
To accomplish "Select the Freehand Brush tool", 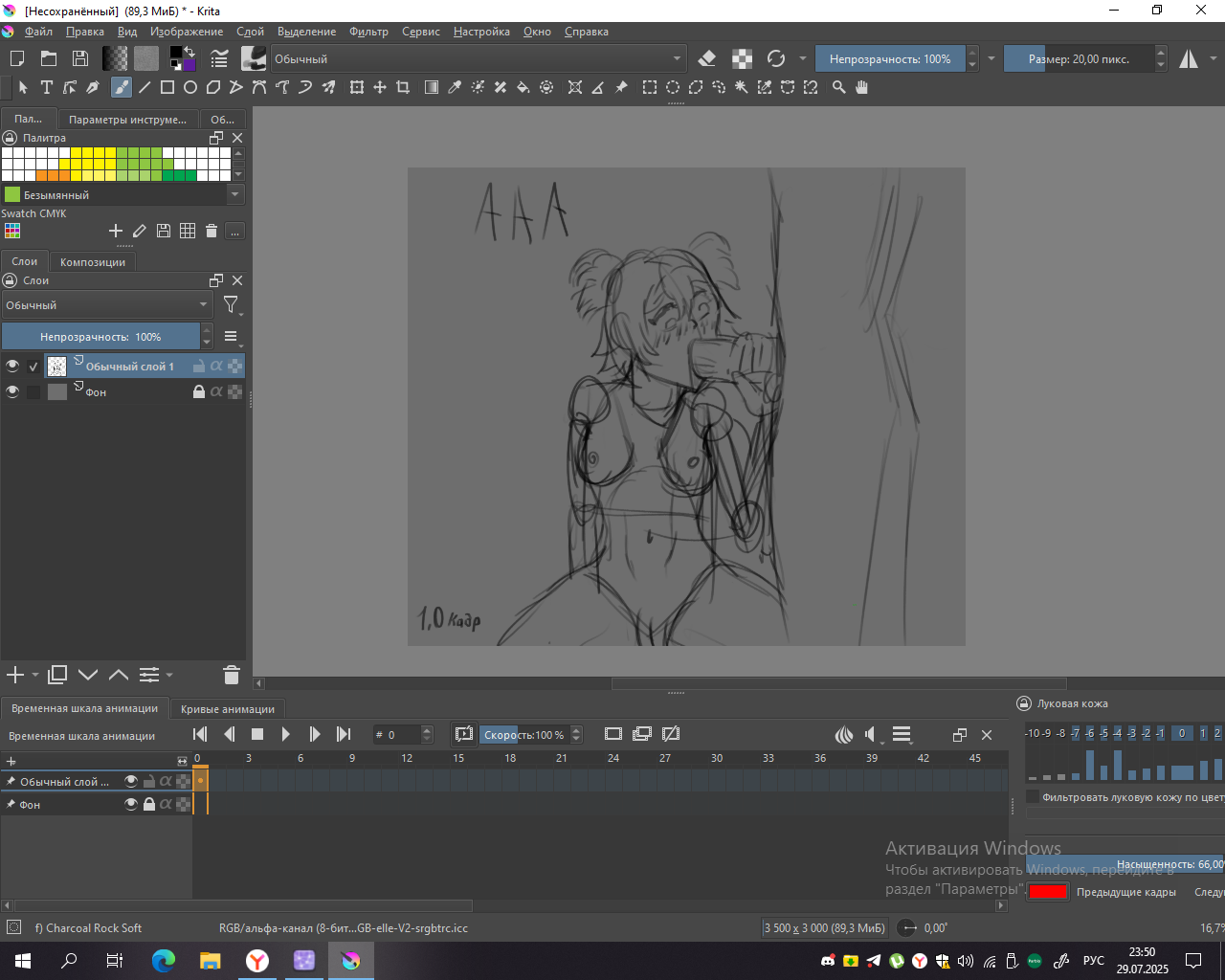I will [121, 87].
